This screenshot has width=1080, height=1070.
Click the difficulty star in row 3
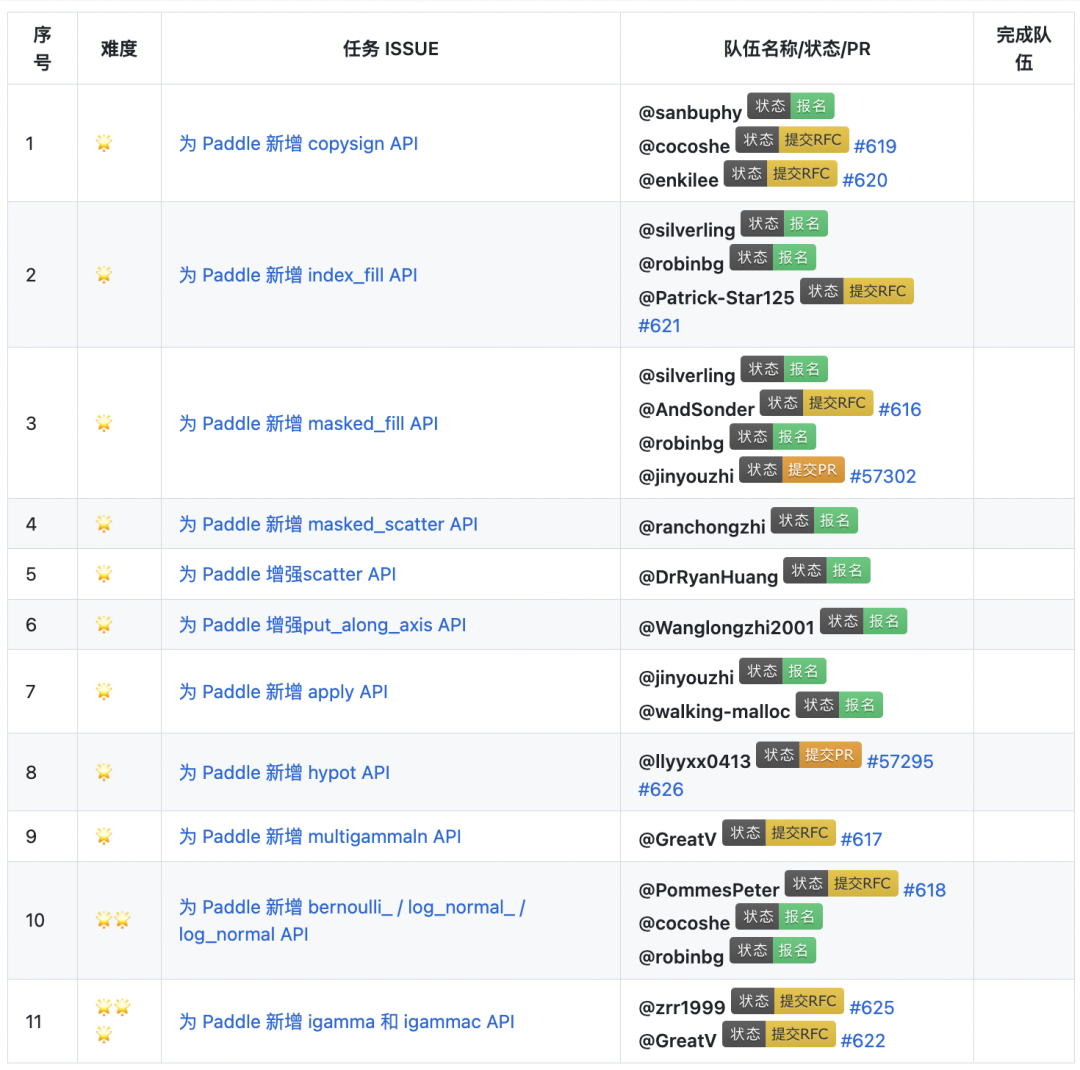tap(104, 422)
